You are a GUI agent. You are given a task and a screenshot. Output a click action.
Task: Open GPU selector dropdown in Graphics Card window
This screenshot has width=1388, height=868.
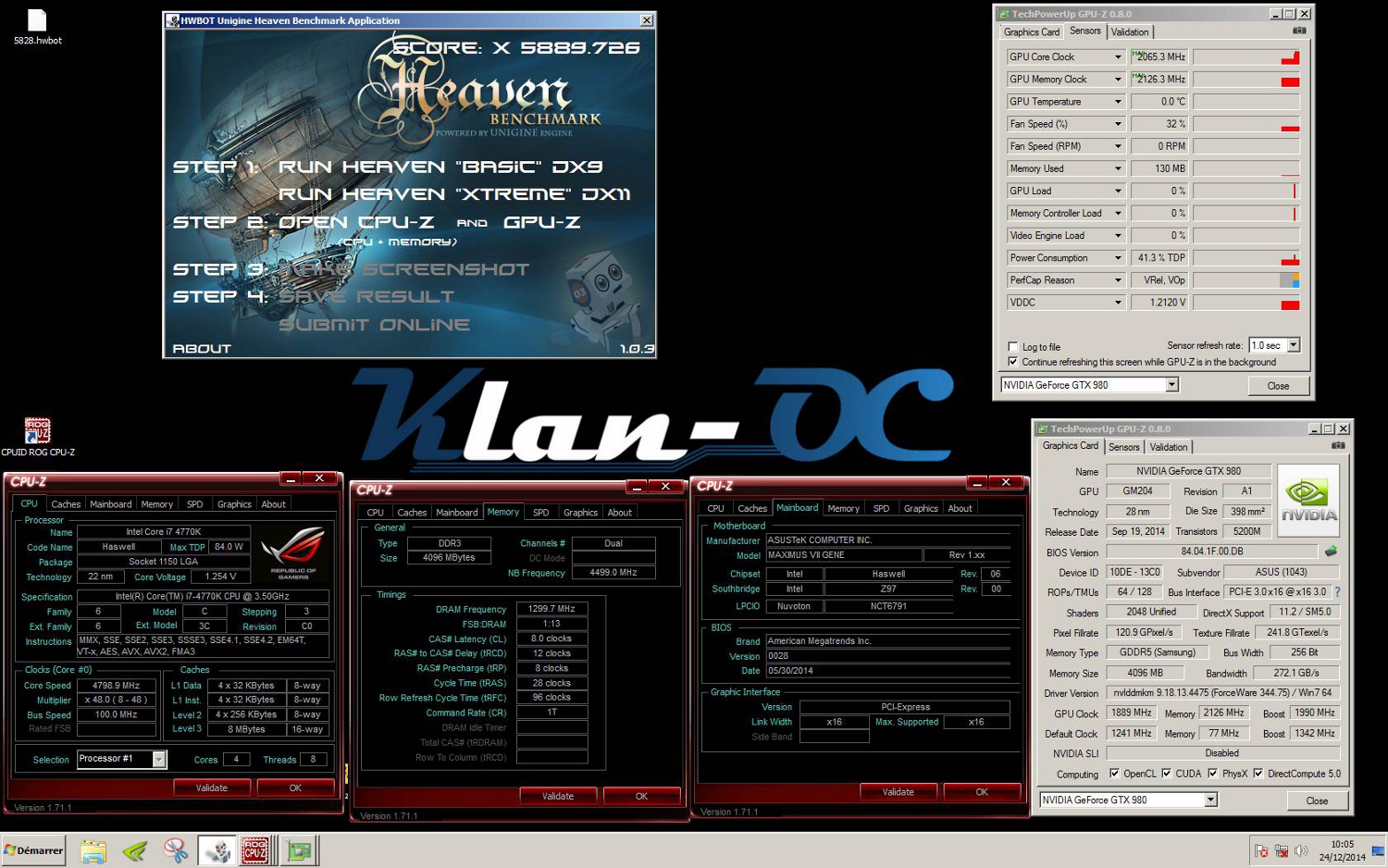1210,800
